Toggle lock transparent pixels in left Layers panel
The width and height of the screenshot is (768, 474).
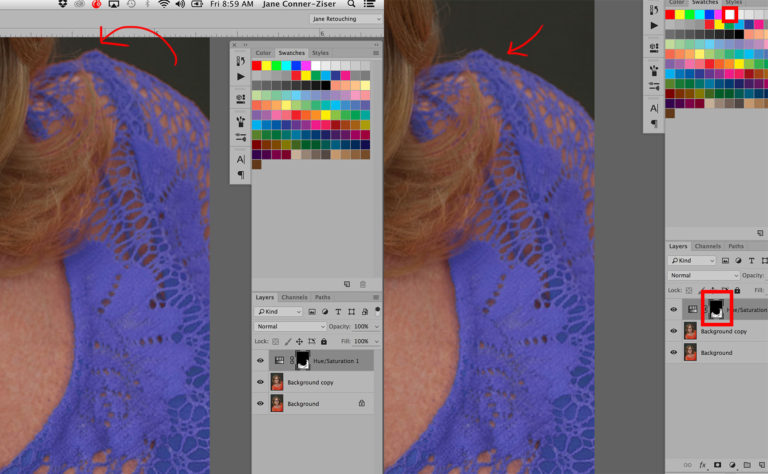tap(275, 341)
